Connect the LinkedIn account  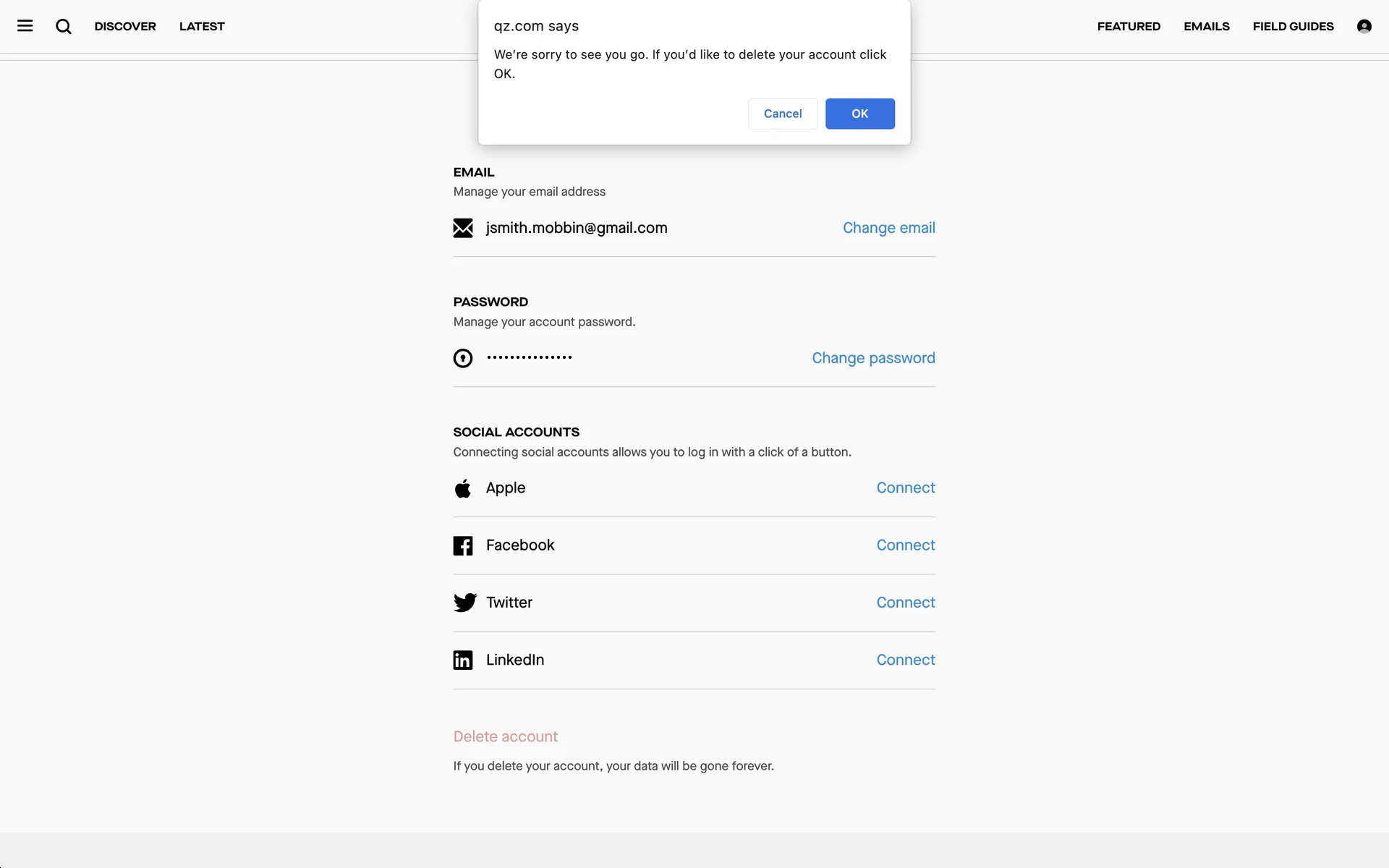pos(905,660)
